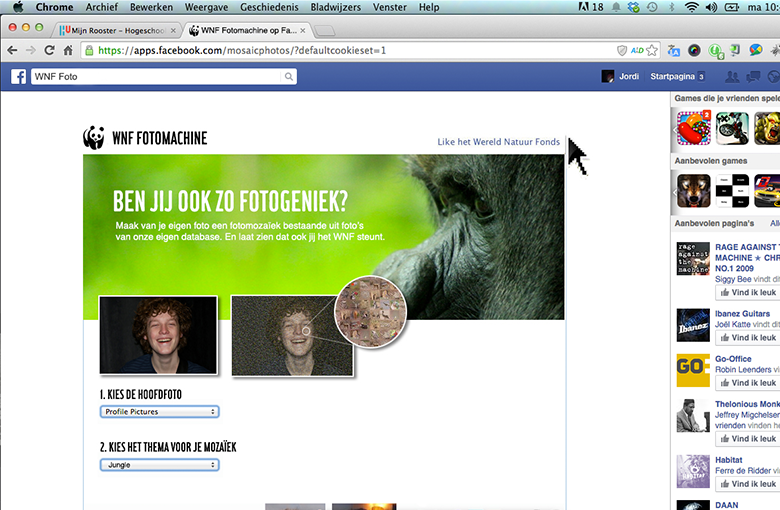Open the Apple menu

coord(18,7)
